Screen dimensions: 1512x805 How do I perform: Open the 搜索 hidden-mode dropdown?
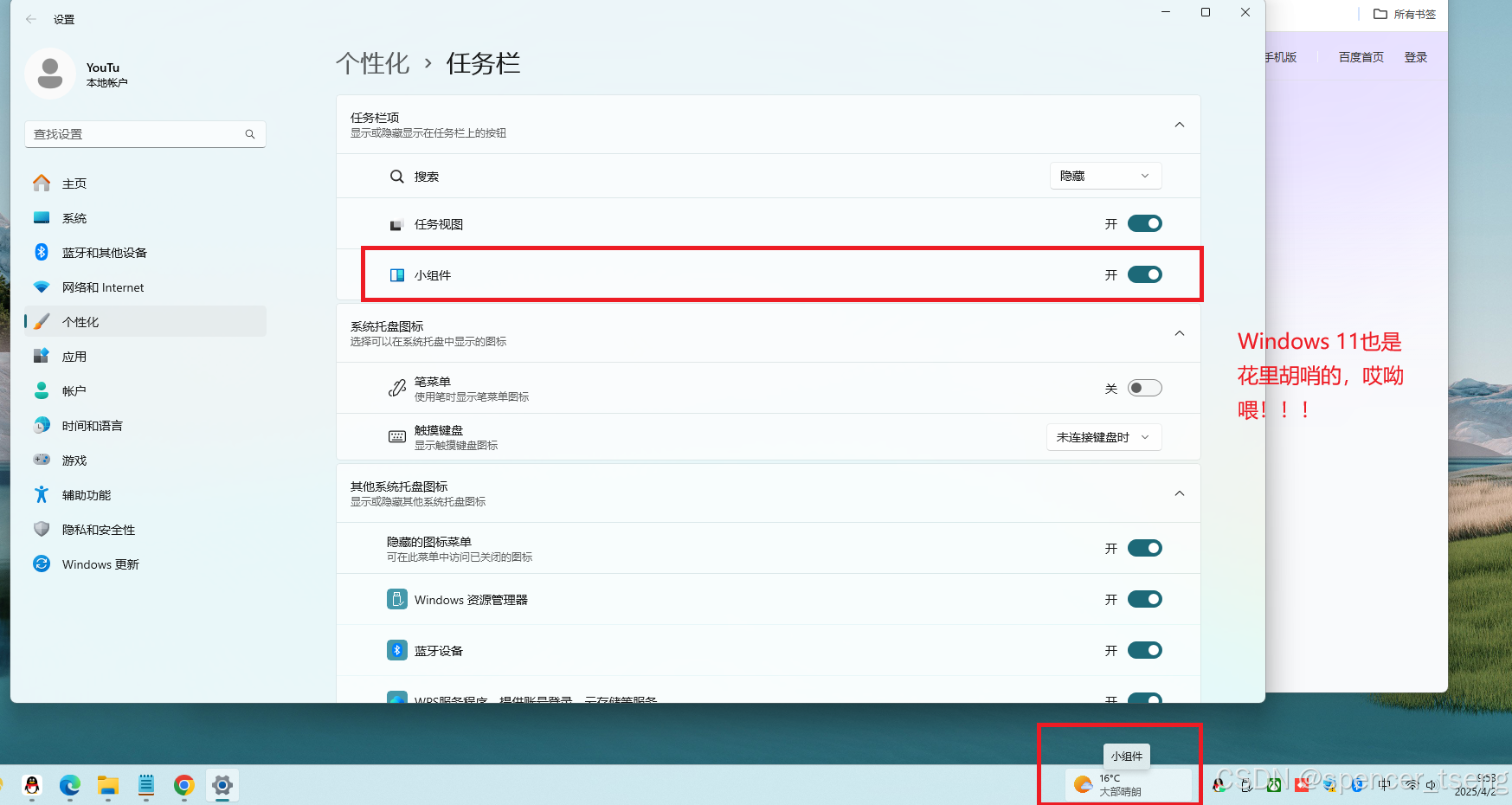1105,176
